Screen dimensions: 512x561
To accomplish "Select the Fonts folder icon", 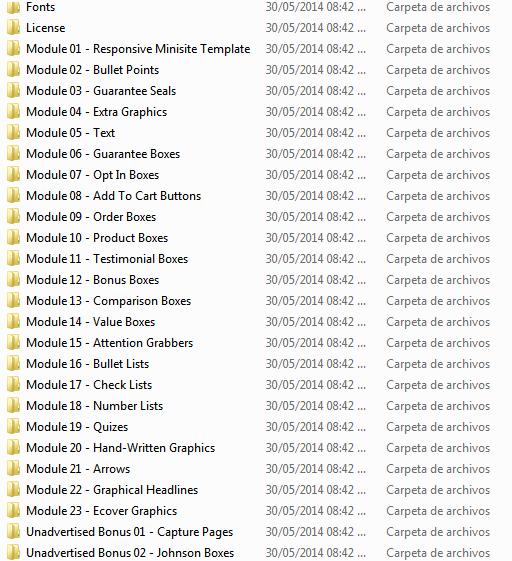I will point(13,7).
